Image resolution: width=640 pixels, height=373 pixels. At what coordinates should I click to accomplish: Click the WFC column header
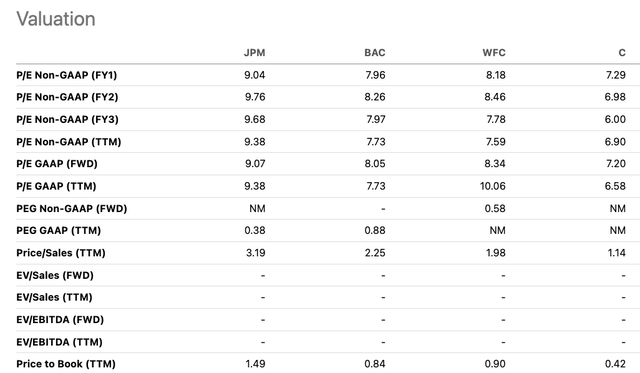click(x=494, y=53)
